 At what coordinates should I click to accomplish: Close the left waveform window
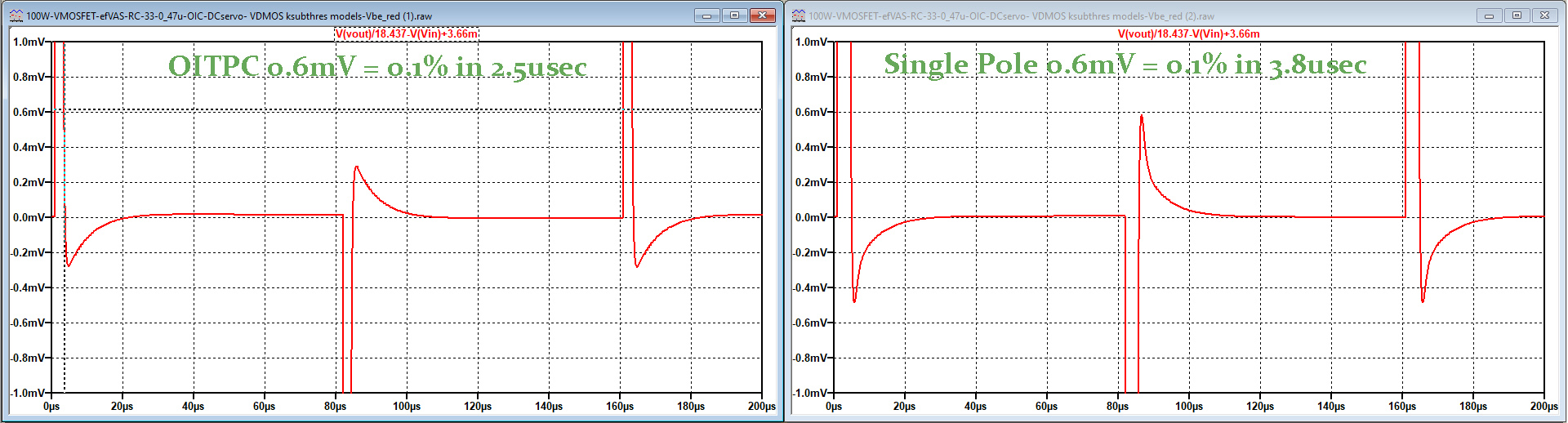(x=763, y=16)
